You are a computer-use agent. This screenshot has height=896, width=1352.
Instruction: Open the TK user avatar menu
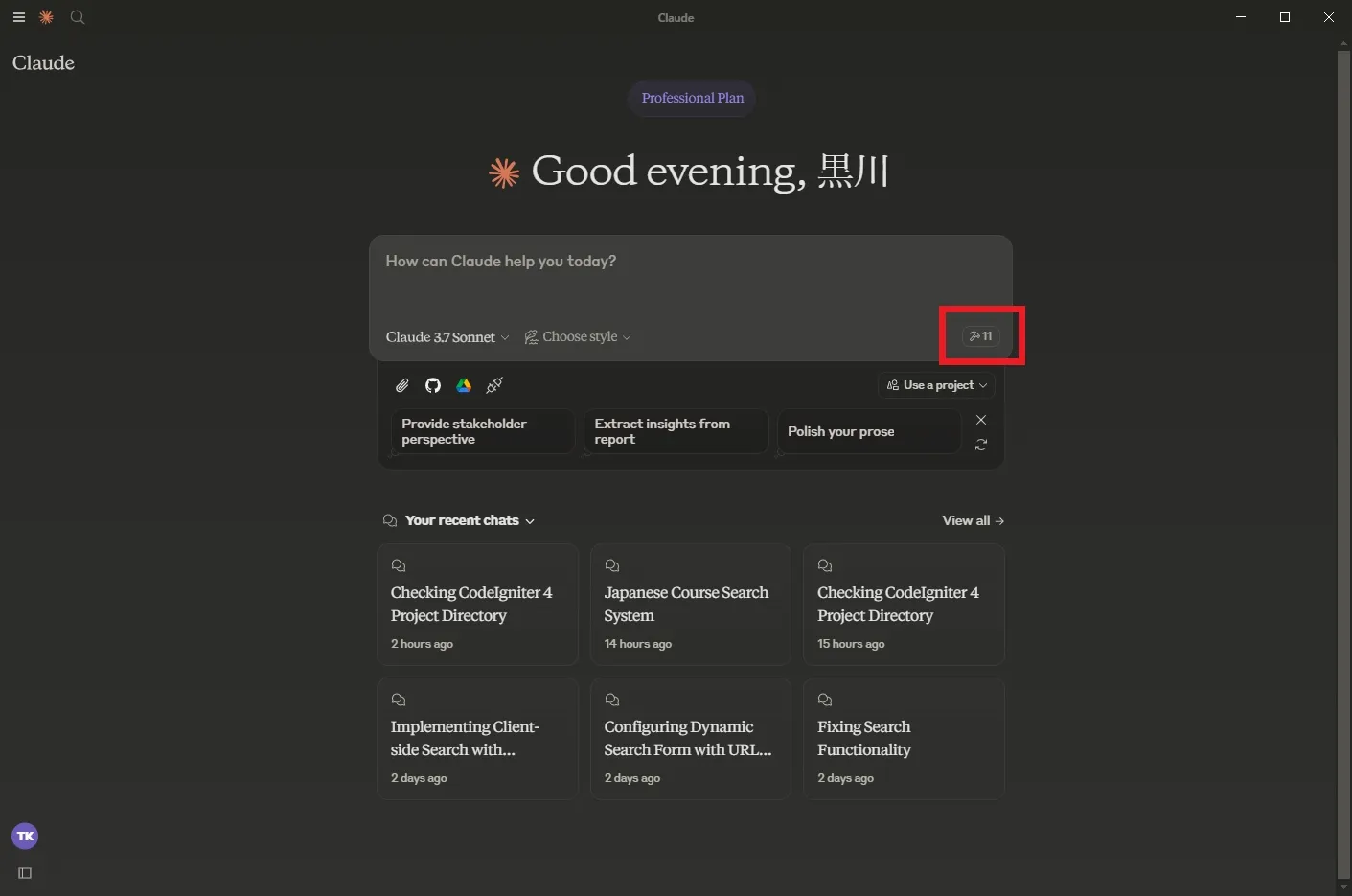pos(25,837)
